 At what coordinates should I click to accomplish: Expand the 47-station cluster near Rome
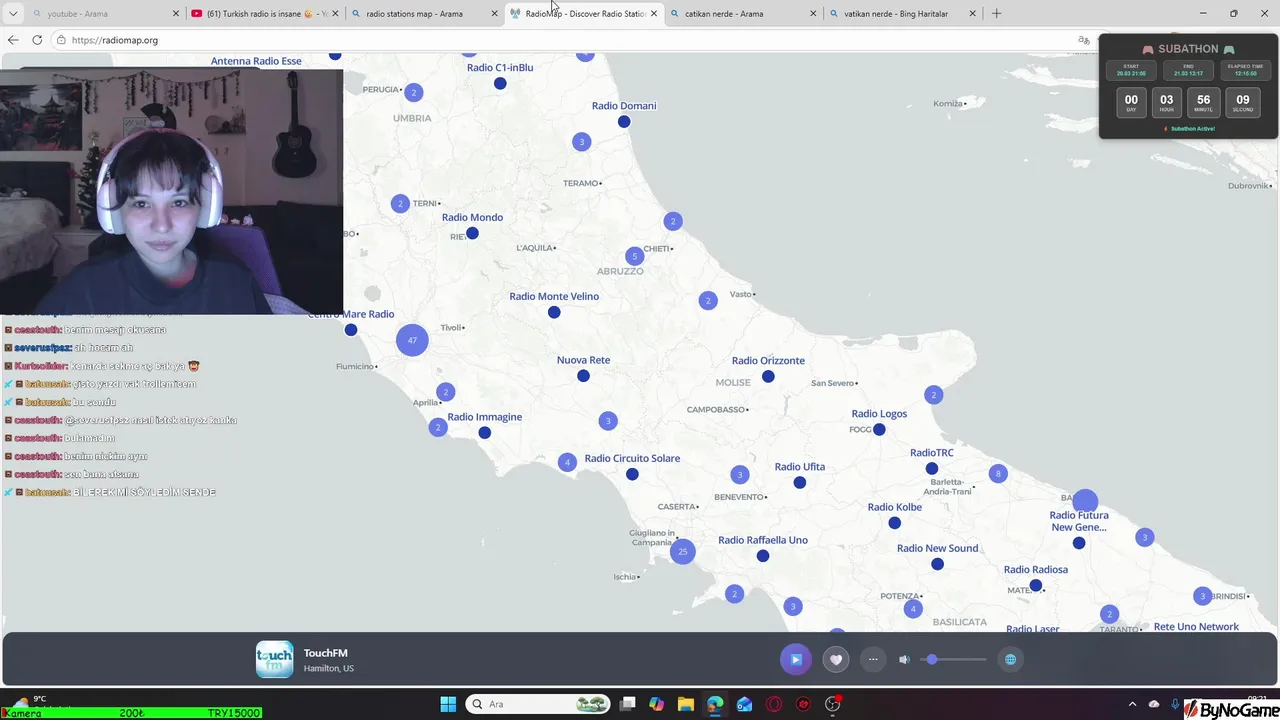coord(412,340)
